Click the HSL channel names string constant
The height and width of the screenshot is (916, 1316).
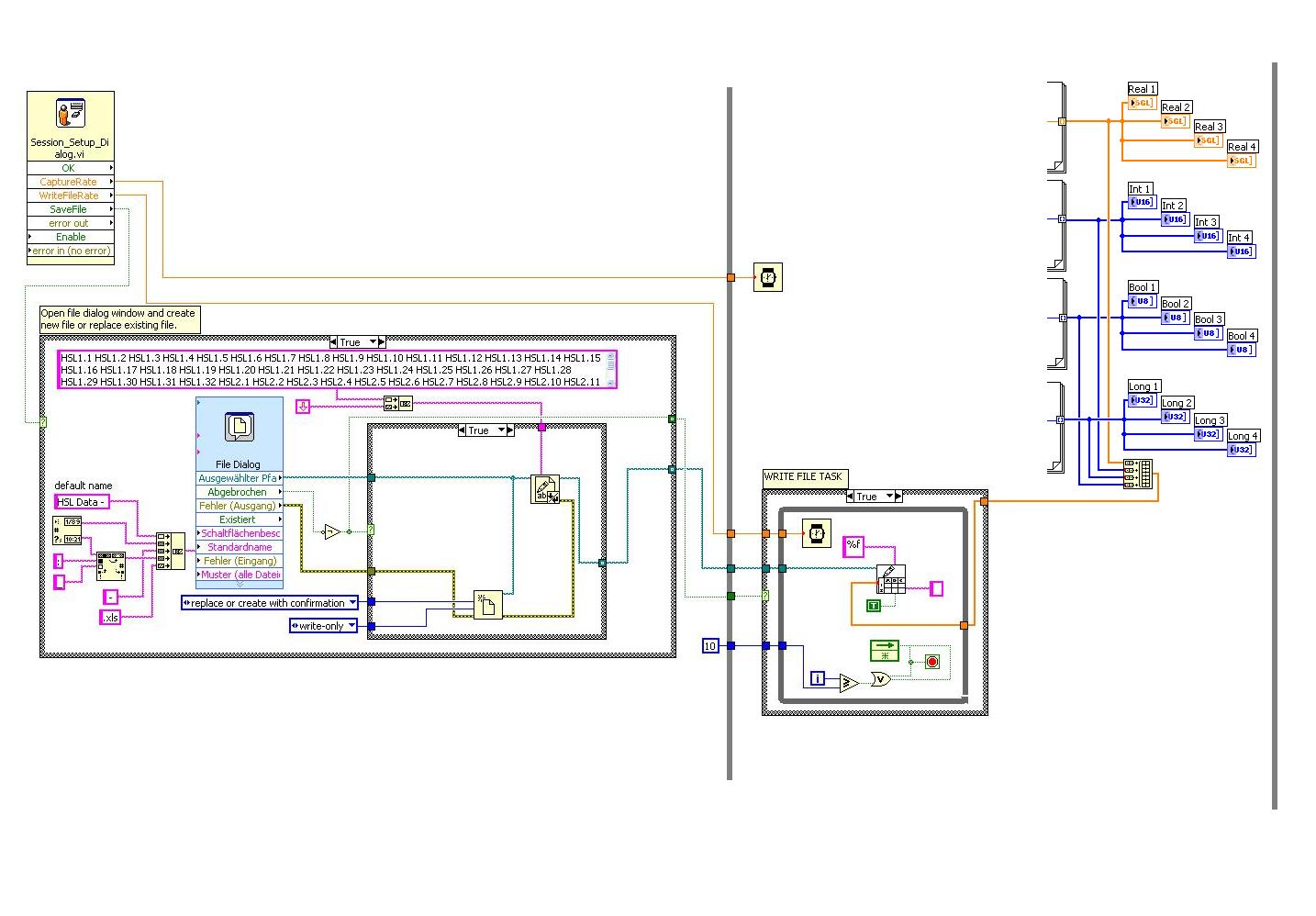click(x=337, y=369)
